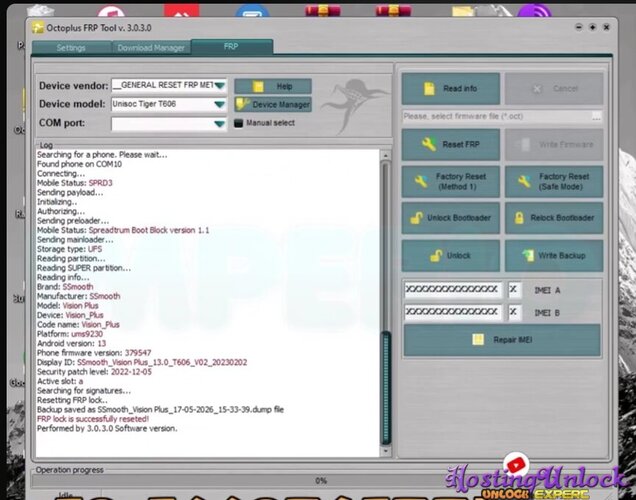Viewport: 636px width, 500px height.
Task: Expand the COM port dropdown
Action: pyautogui.click(x=220, y=124)
